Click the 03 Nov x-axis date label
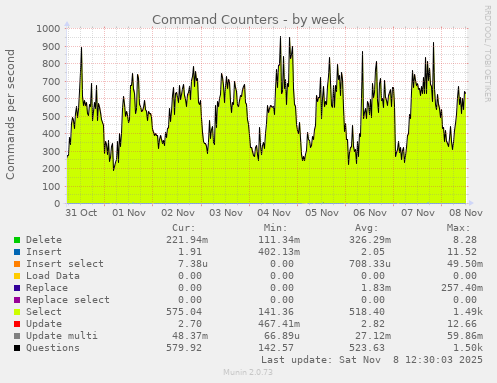 click(x=226, y=213)
